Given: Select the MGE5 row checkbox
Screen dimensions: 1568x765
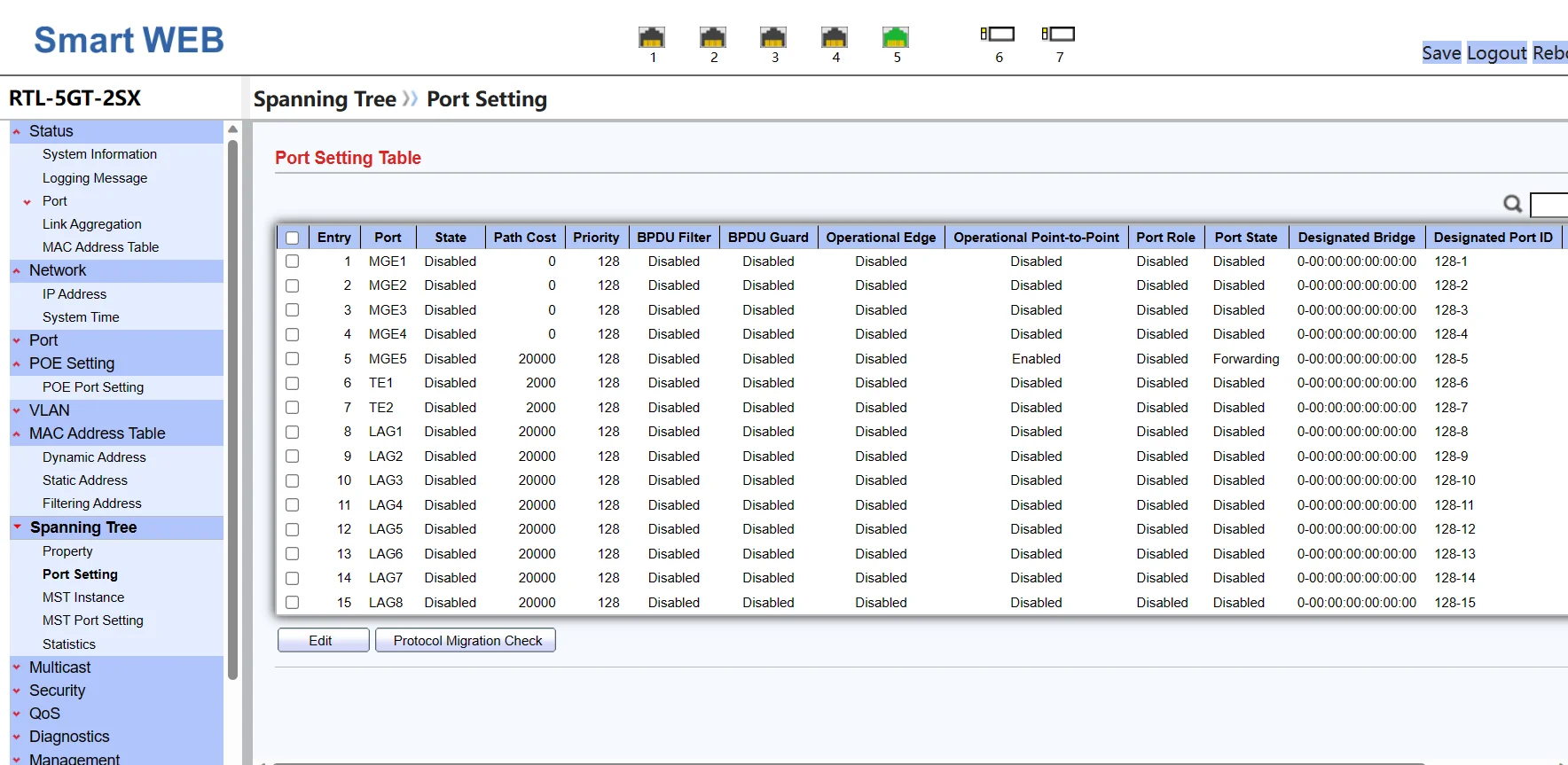Looking at the screenshot, I should tap(293, 359).
